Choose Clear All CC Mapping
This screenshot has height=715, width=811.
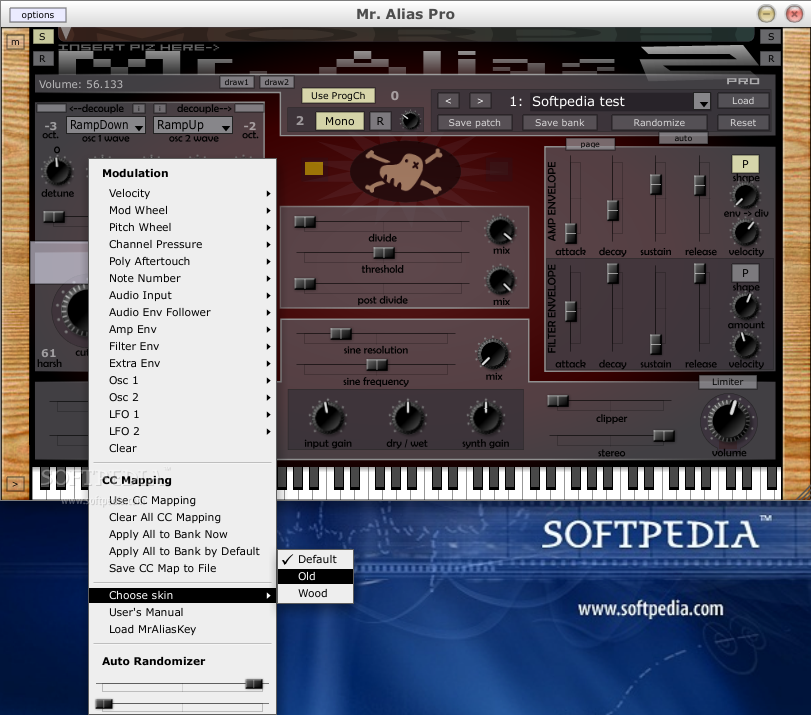(183, 517)
